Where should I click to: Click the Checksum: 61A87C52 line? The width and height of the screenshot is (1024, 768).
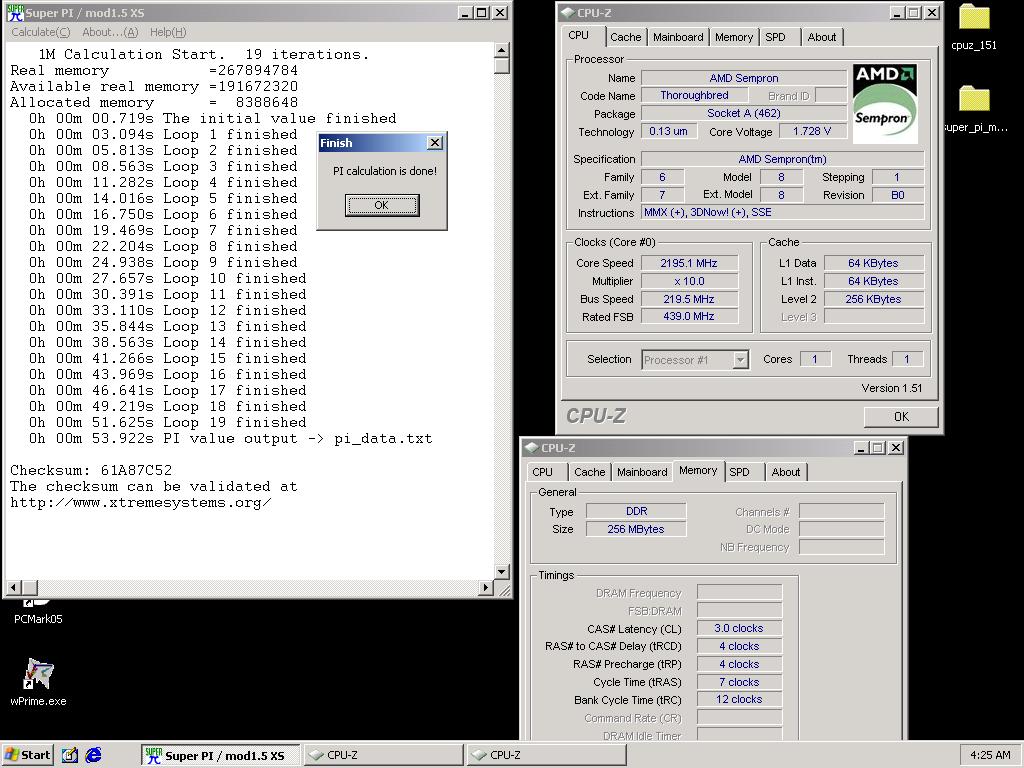[91, 470]
